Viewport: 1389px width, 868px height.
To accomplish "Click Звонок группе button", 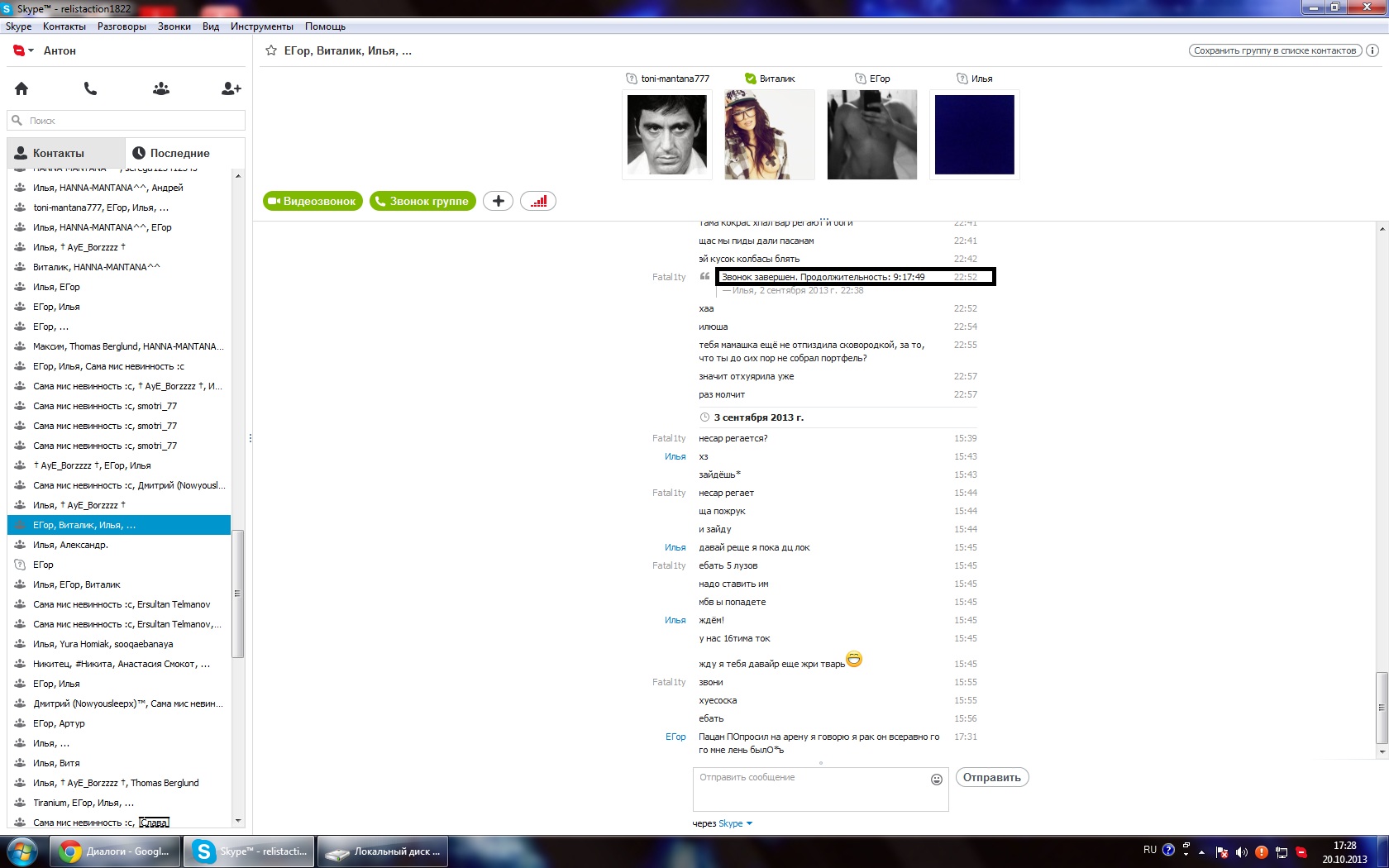I will point(422,201).
